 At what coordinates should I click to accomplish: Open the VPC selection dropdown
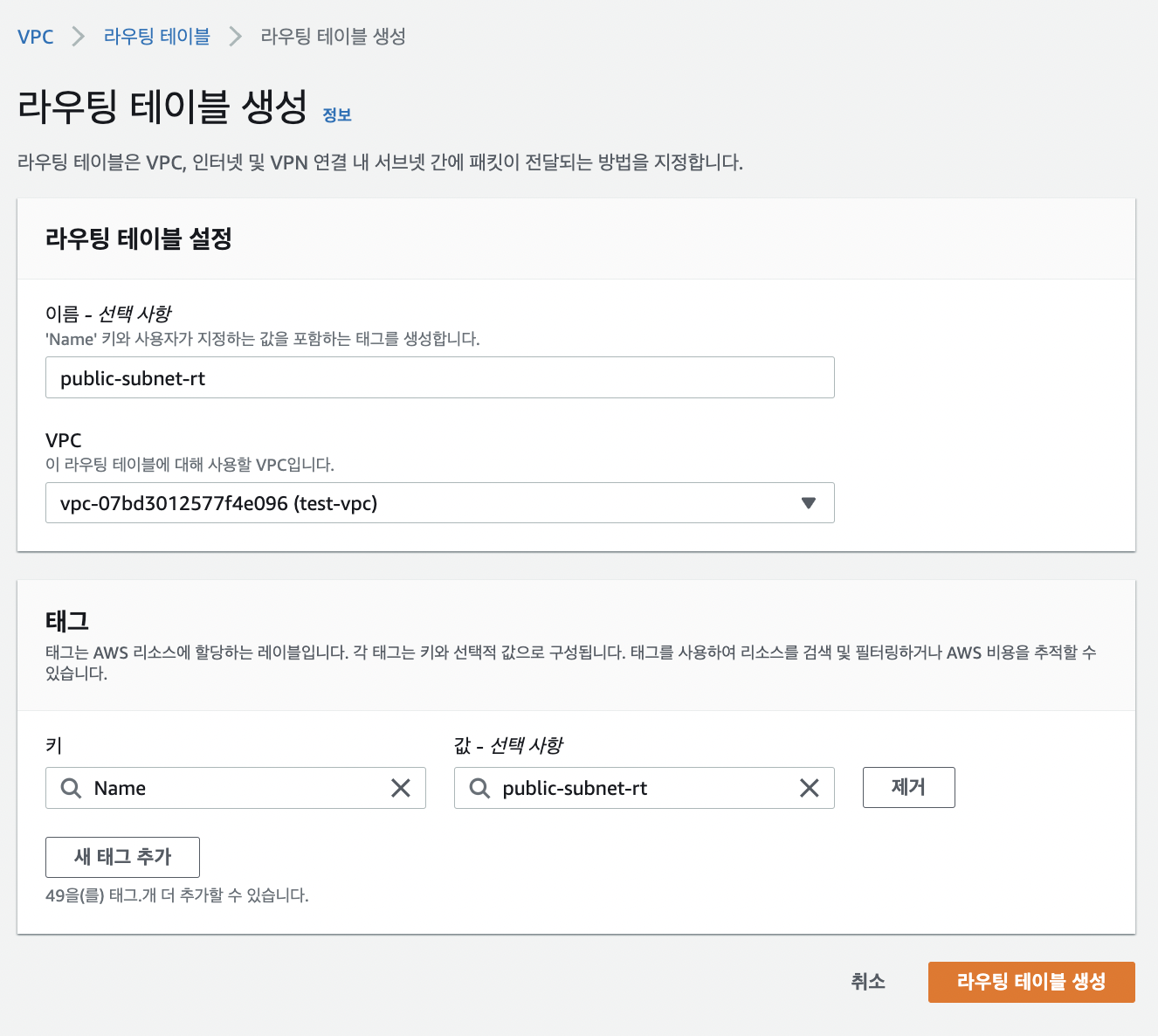click(x=440, y=503)
